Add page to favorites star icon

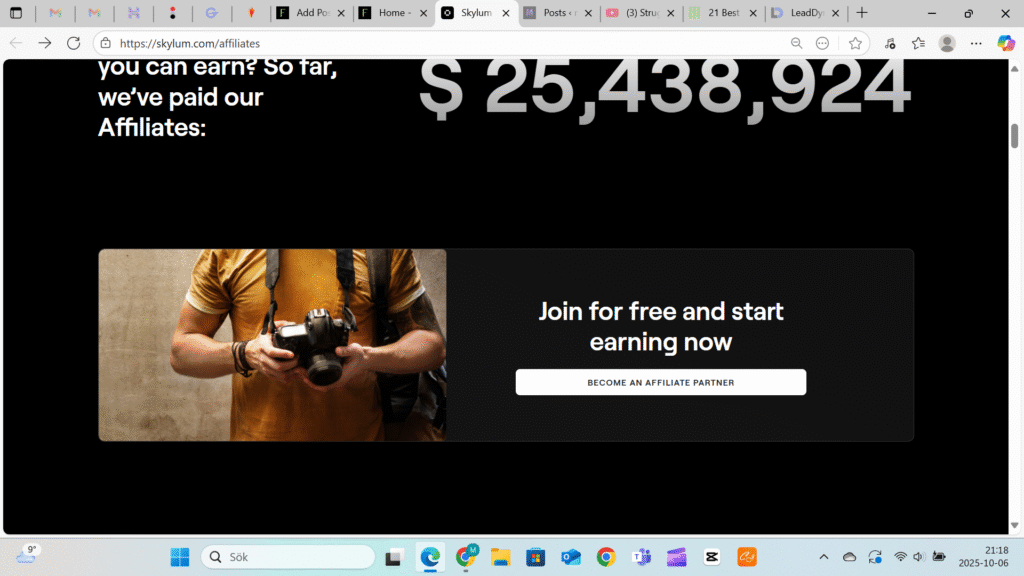pos(855,43)
